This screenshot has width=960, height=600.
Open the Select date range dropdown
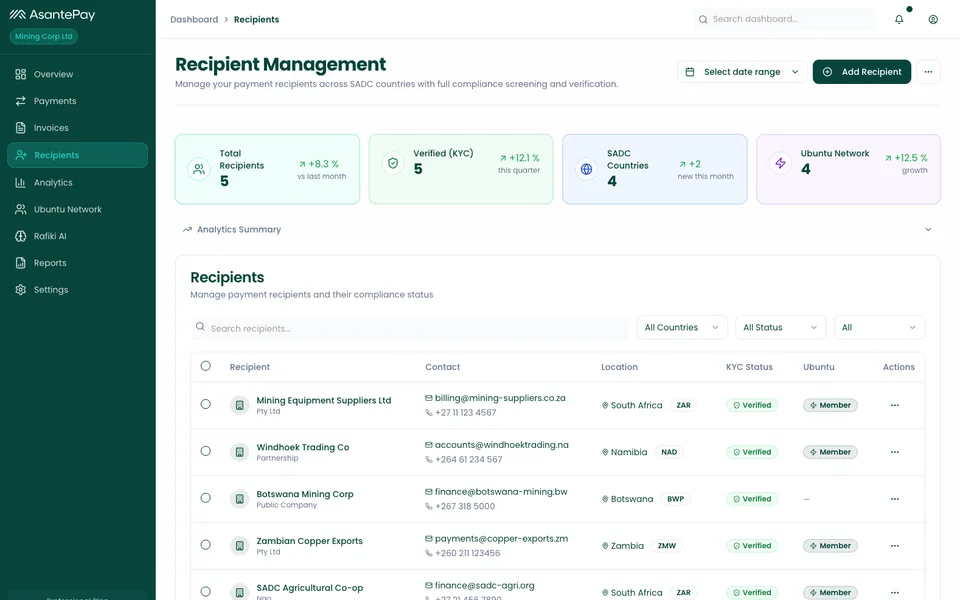(742, 72)
